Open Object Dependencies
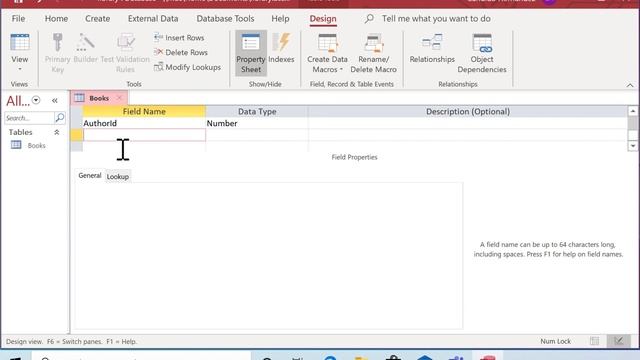The image size is (640, 360). point(482,53)
